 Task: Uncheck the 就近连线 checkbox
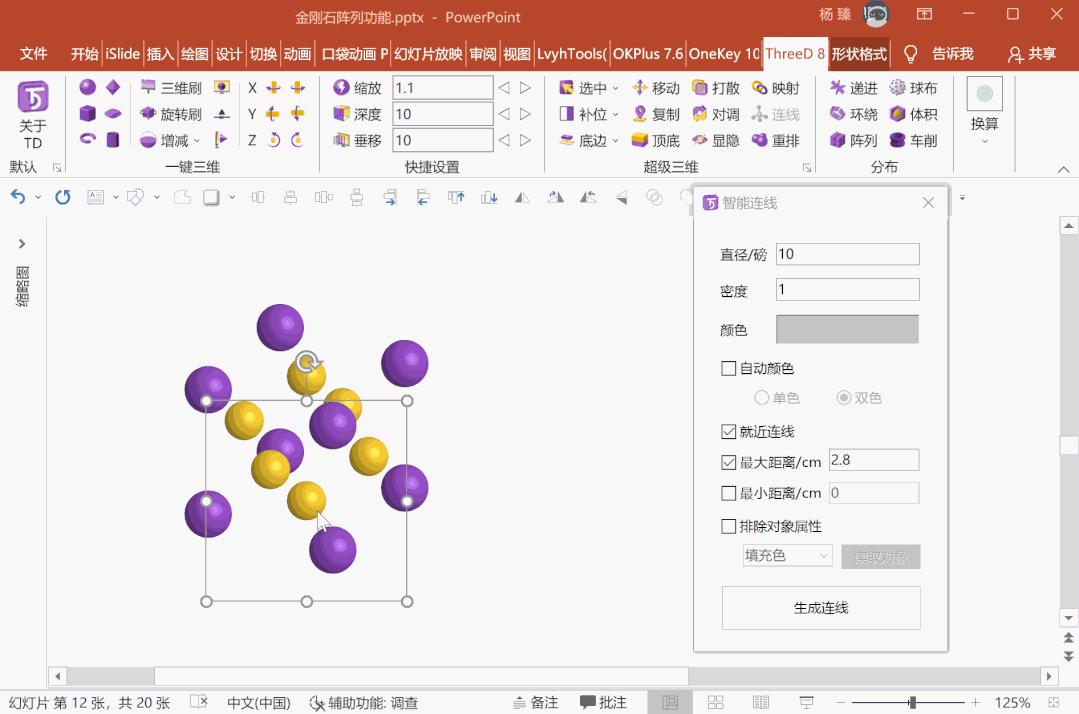point(729,432)
